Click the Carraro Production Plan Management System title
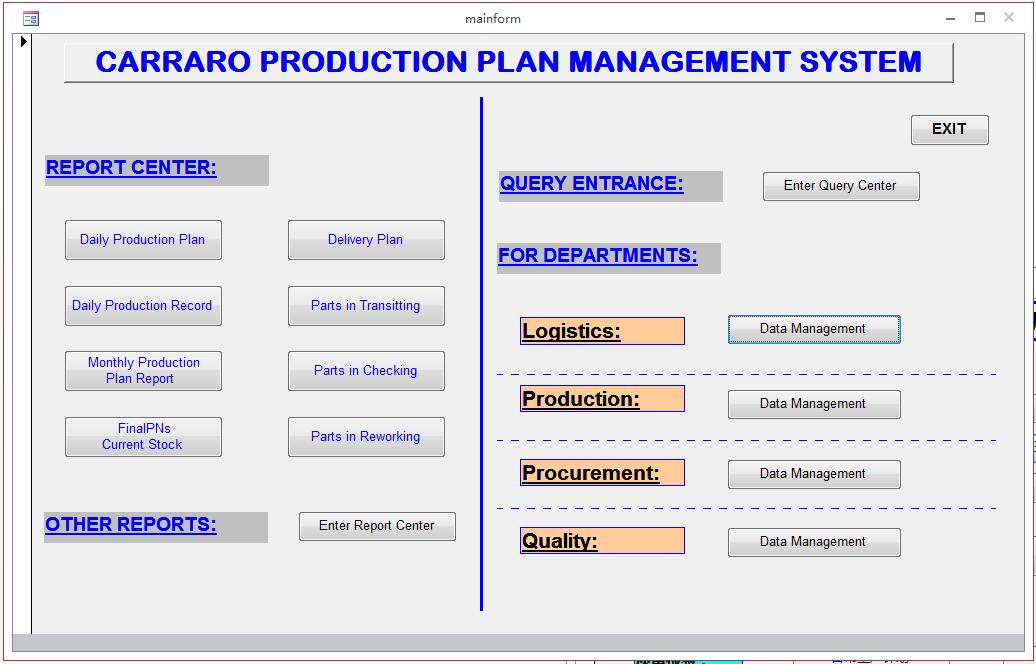The height and width of the screenshot is (664, 1036). click(509, 62)
